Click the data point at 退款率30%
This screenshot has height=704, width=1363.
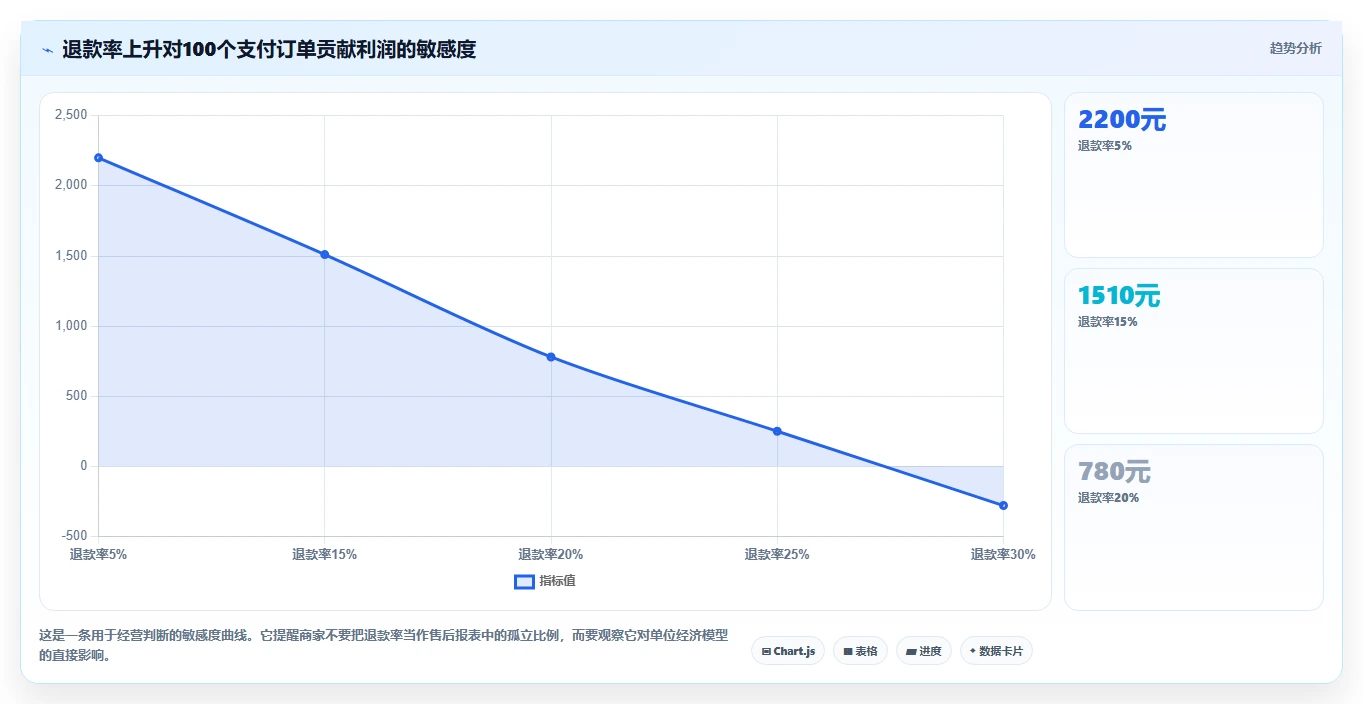click(x=1003, y=505)
